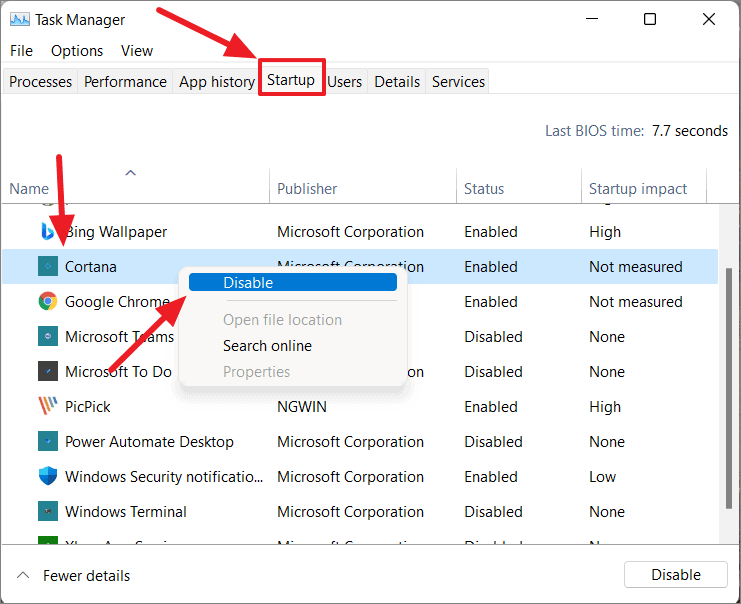Click the Power Automate Desktop icon
Image resolution: width=741 pixels, height=604 pixels.
[x=48, y=441]
